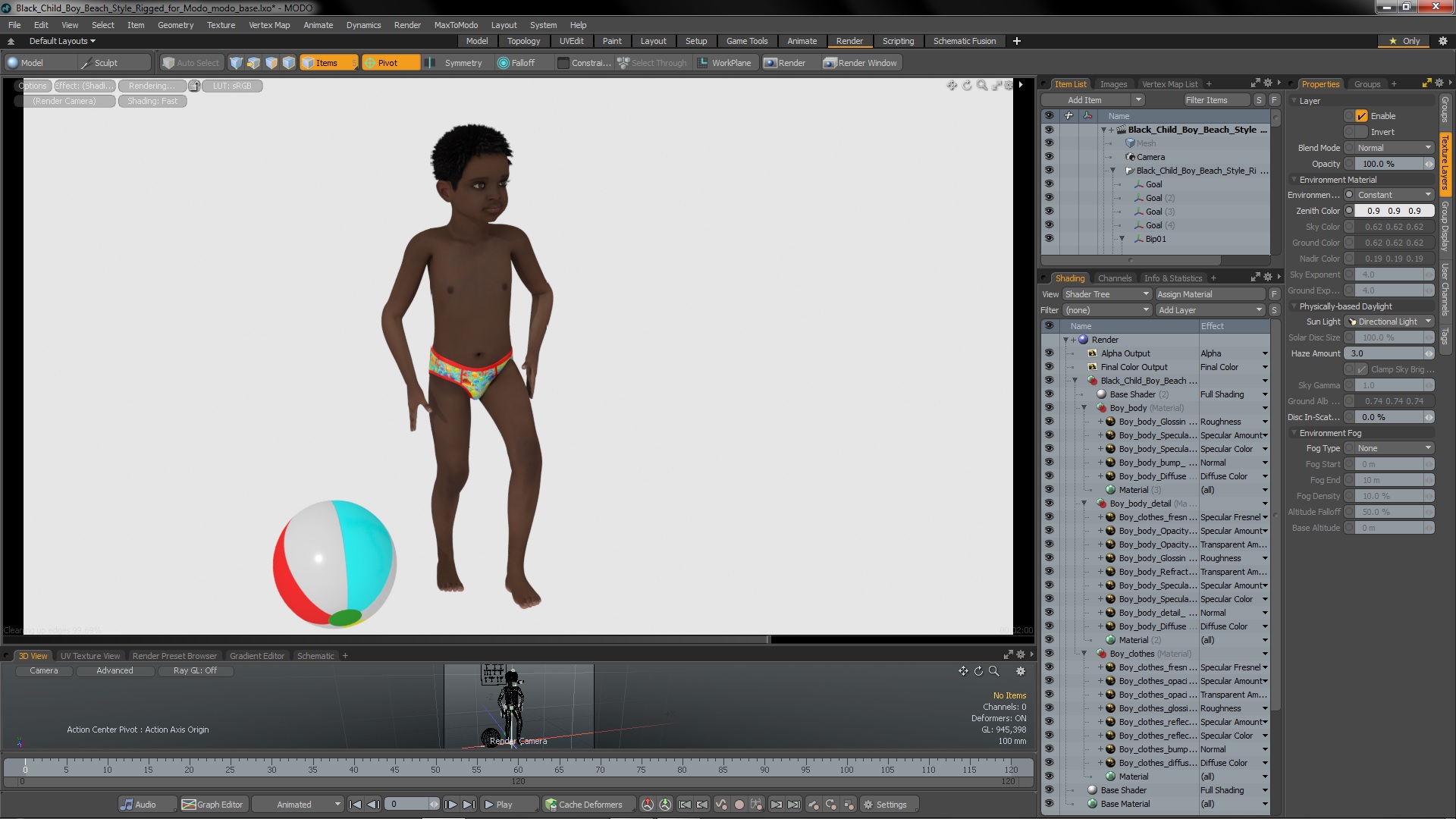Image resolution: width=1456 pixels, height=819 pixels.
Task: Switch to Edges selection mode icon
Action: pyautogui.click(x=254, y=63)
